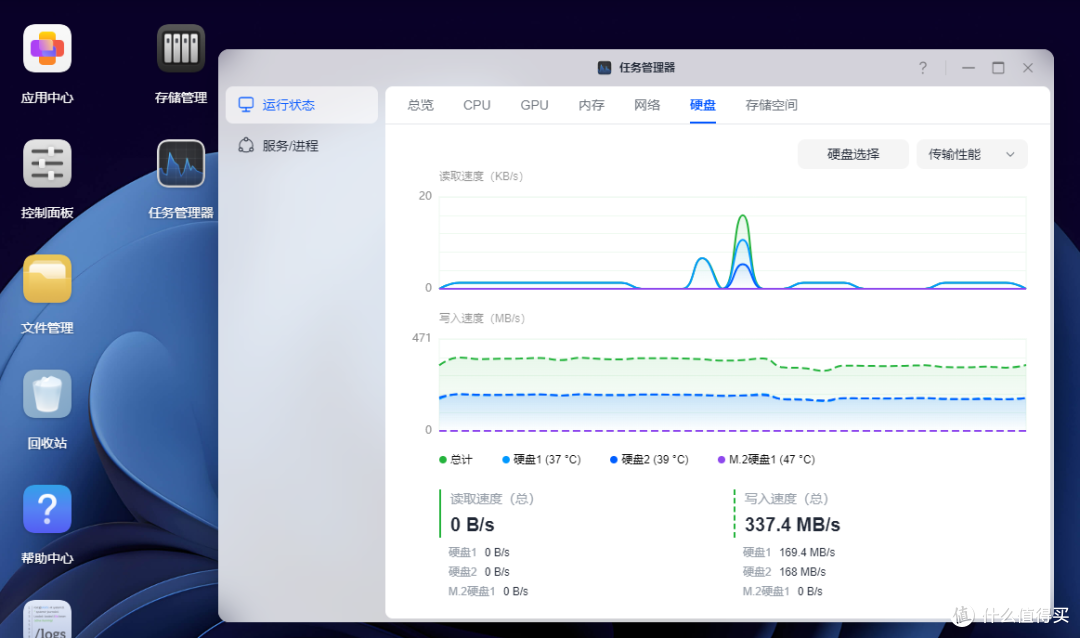Select 运行状态 in the sidebar

pyautogui.click(x=302, y=105)
